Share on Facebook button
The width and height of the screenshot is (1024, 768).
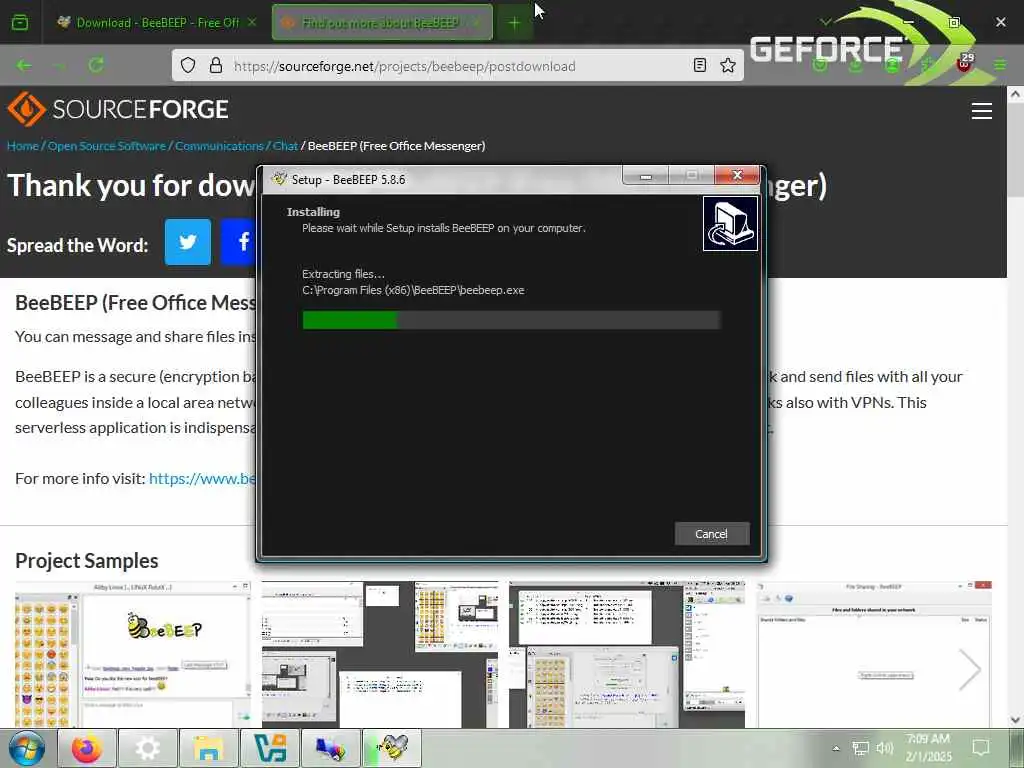239,242
